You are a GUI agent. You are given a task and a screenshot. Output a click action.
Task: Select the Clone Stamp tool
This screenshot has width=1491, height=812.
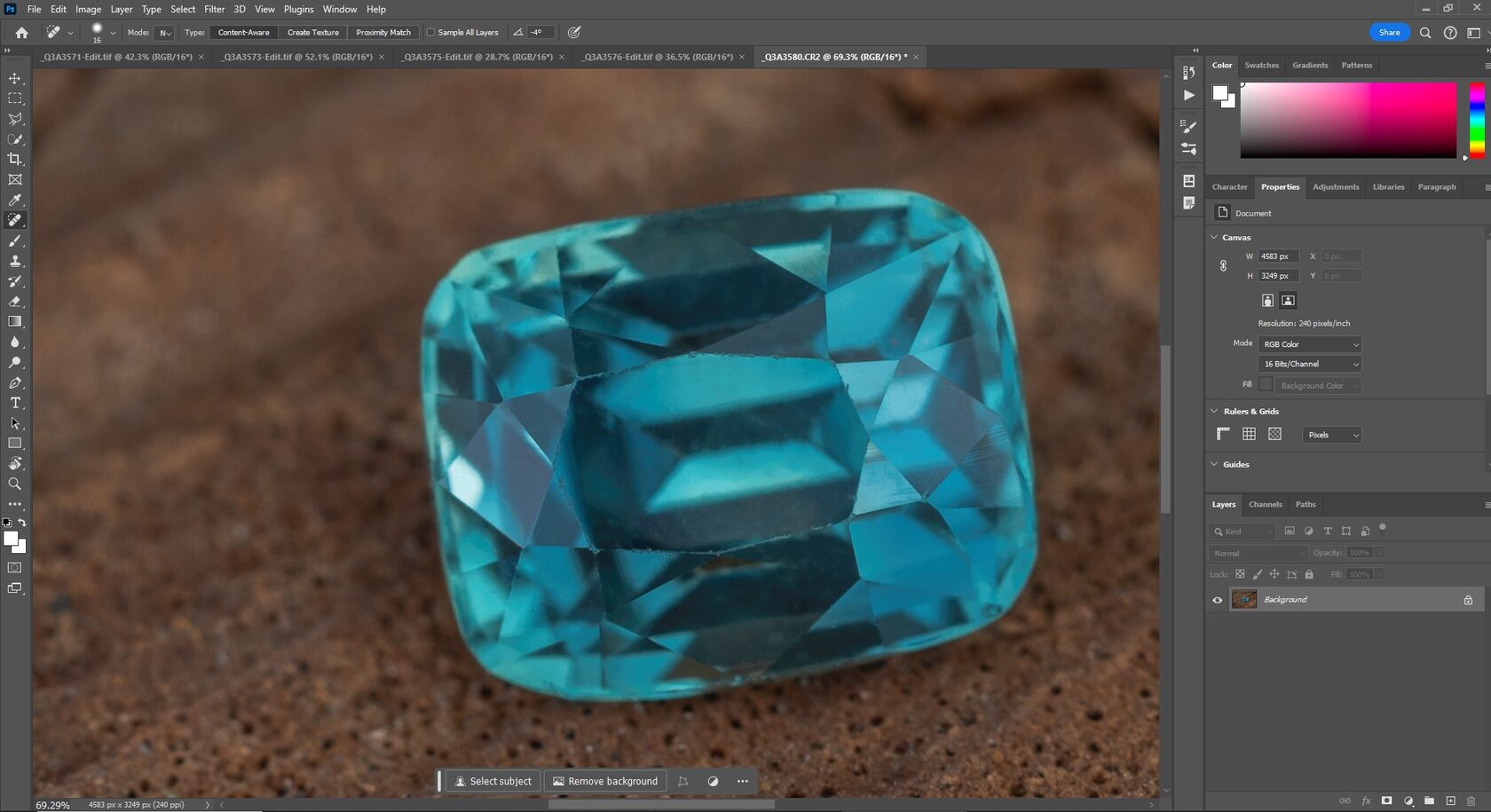[x=14, y=261]
